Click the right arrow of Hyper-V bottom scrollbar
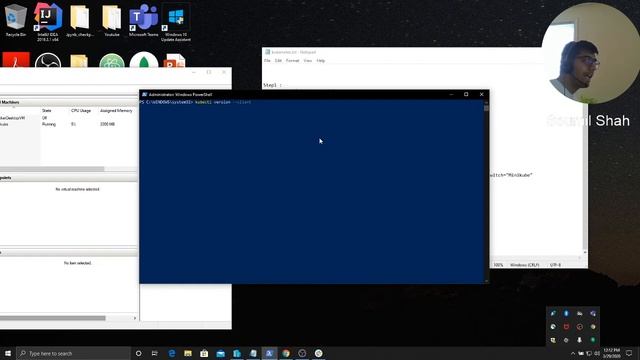 click(135, 318)
